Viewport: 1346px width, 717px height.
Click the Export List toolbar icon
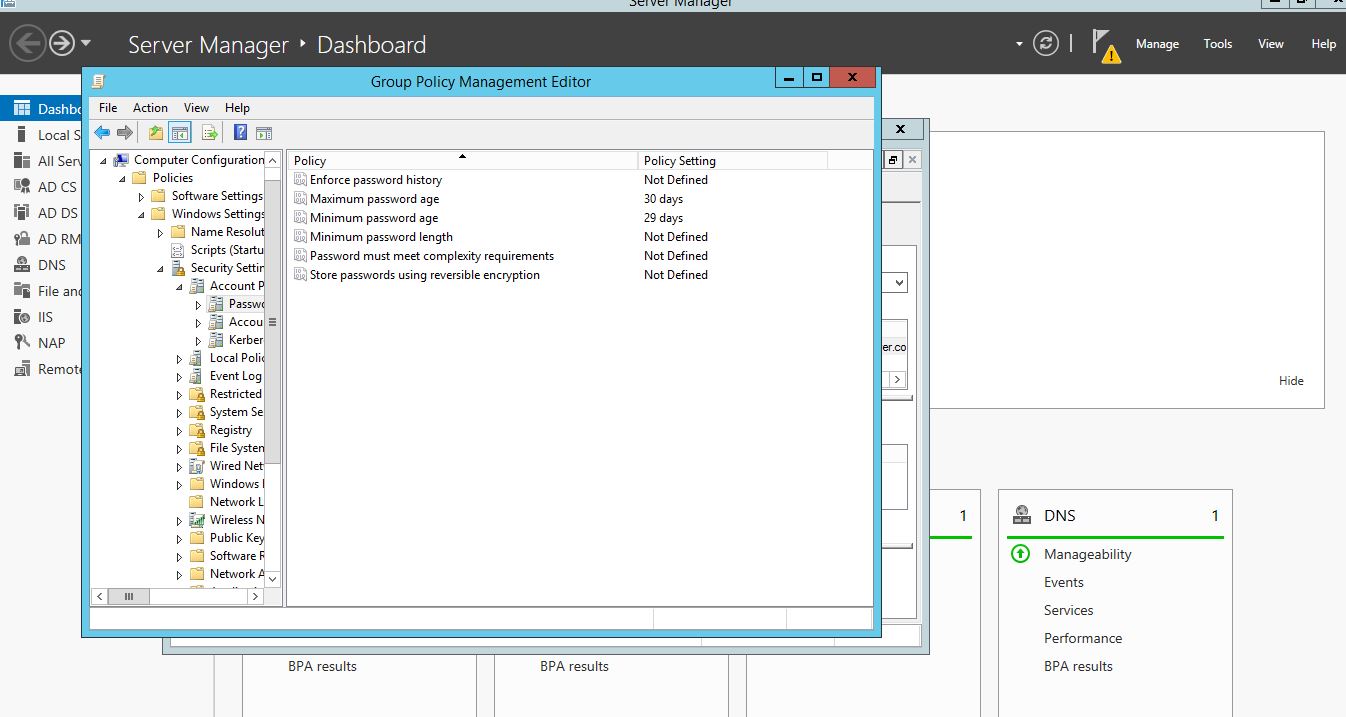tap(210, 133)
